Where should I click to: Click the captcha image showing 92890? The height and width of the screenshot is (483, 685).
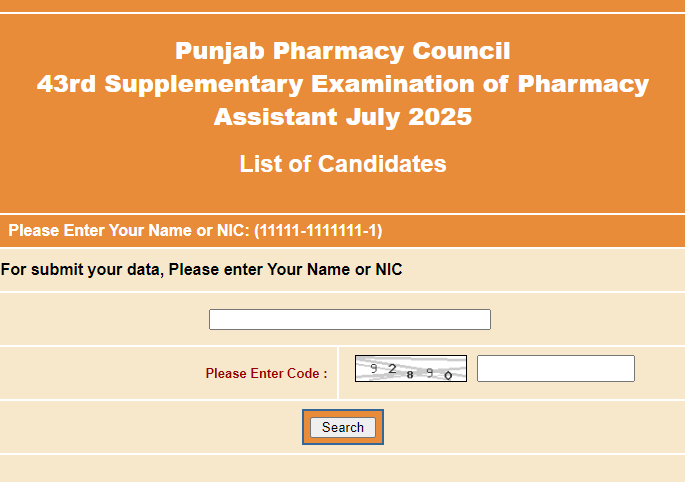click(x=411, y=368)
